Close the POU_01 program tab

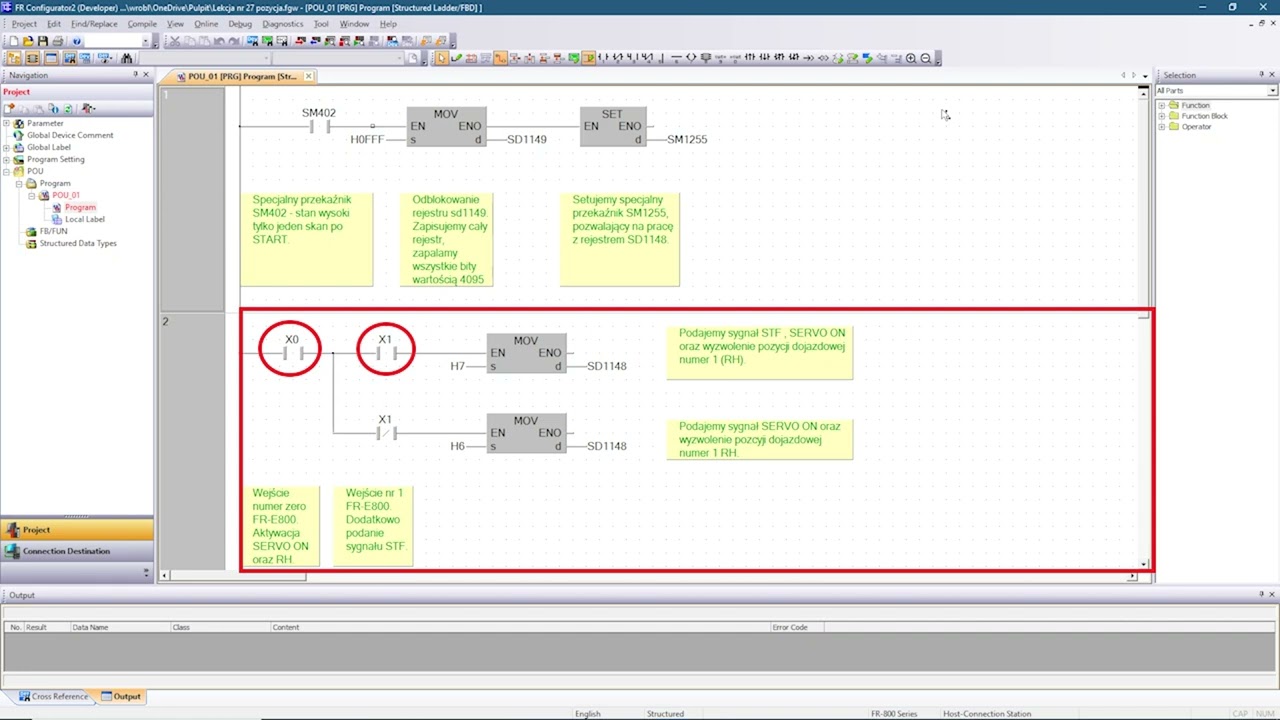point(308,76)
